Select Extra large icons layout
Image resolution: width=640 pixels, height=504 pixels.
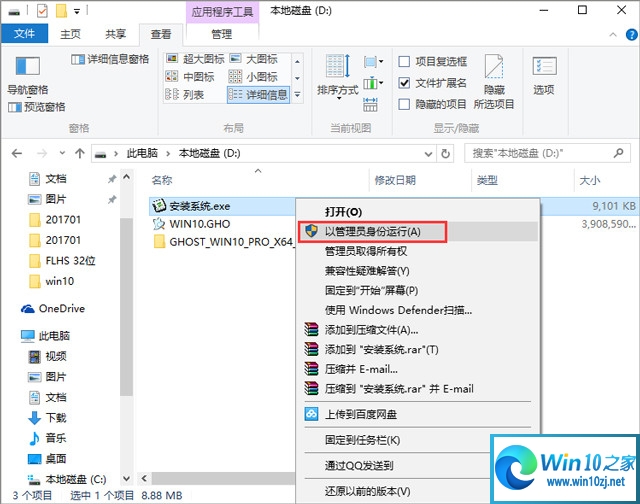(x=196, y=59)
